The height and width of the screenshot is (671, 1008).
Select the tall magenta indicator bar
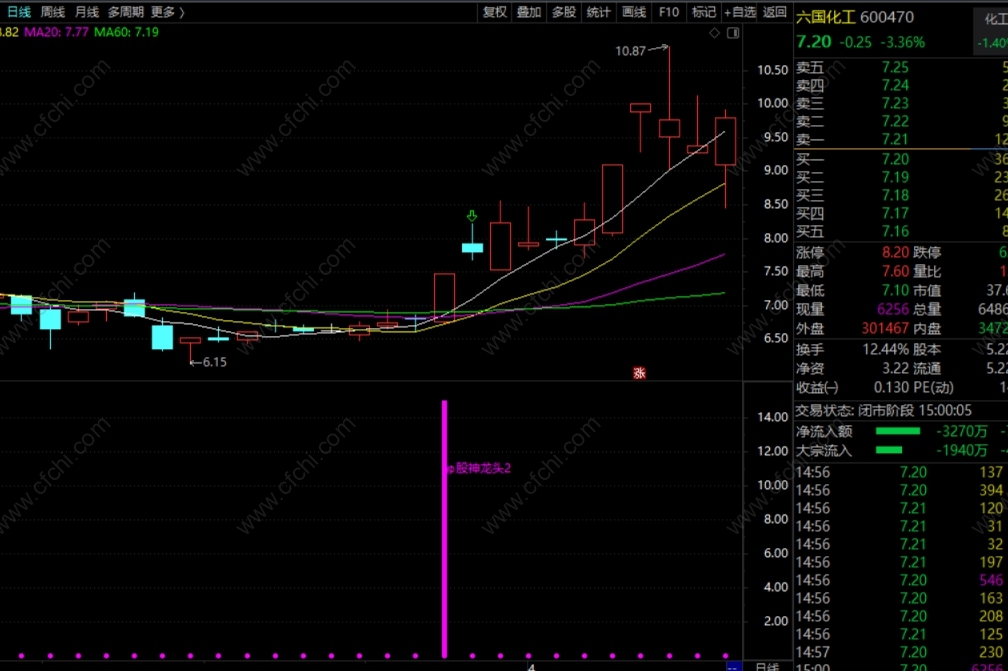[x=444, y=528]
